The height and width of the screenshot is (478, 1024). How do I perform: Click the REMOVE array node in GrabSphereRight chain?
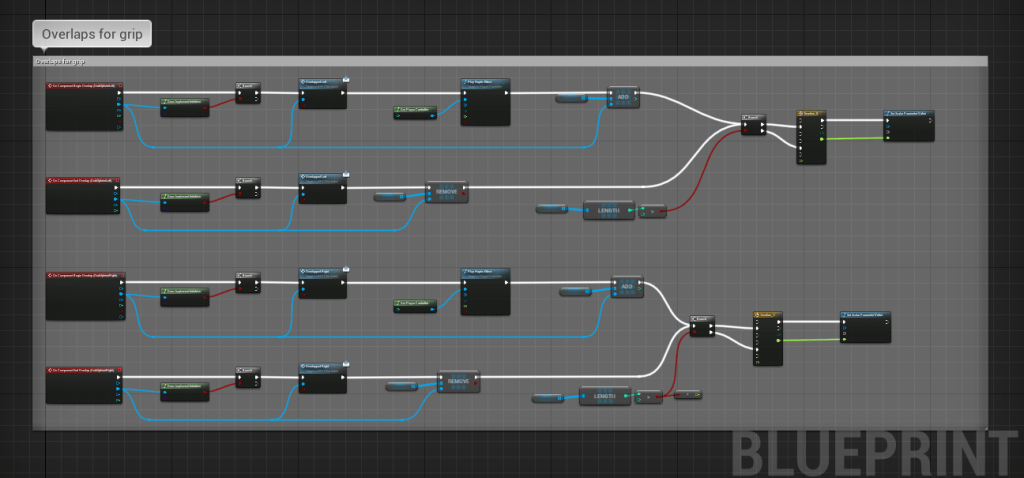click(459, 382)
